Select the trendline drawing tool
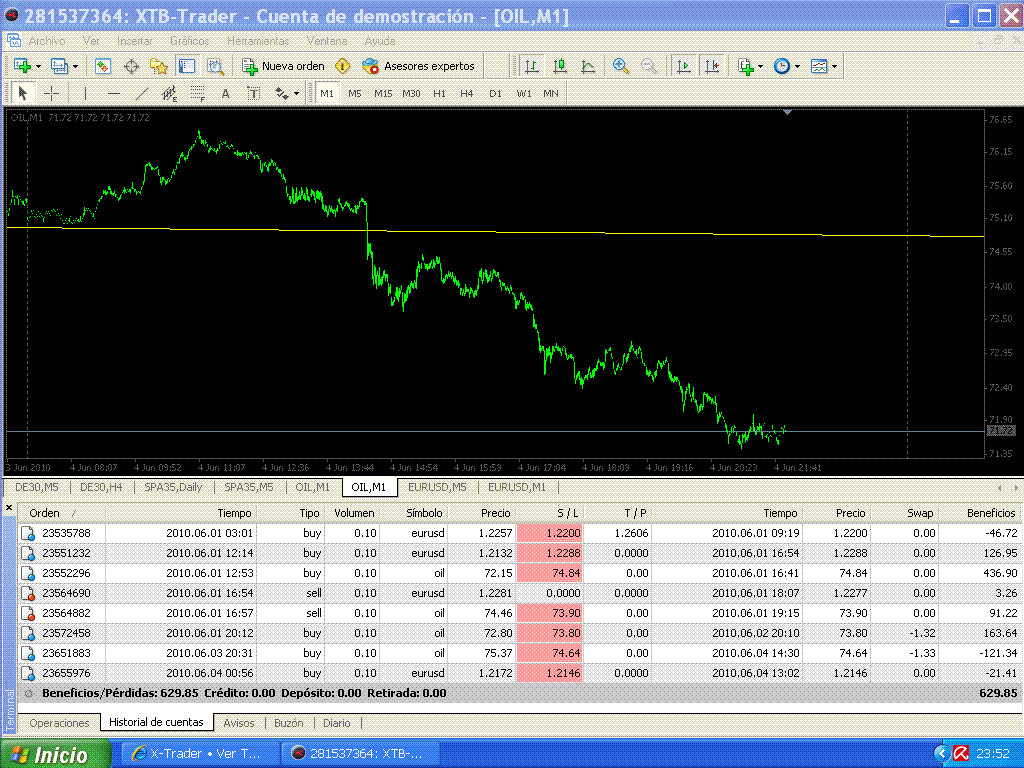This screenshot has height=768, width=1024. [x=141, y=93]
